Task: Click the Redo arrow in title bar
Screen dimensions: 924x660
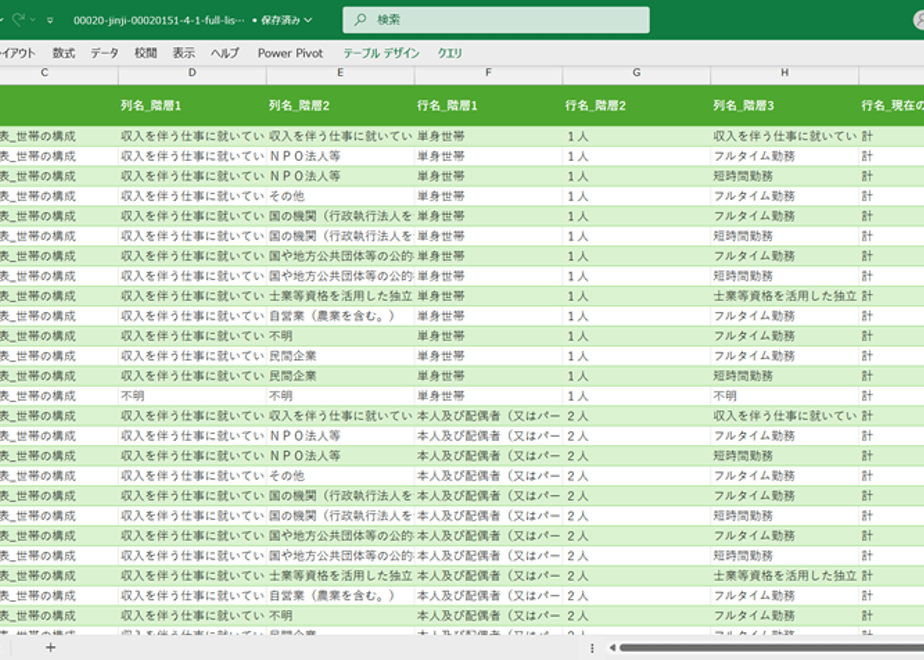Action: pos(18,19)
